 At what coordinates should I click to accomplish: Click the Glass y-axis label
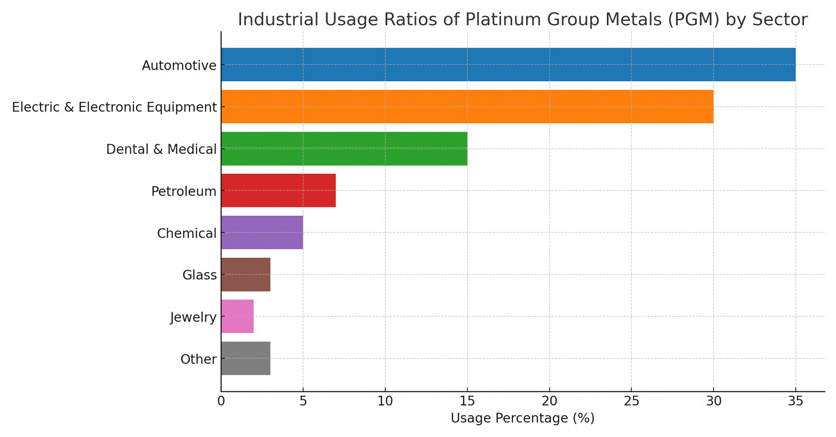click(x=199, y=276)
